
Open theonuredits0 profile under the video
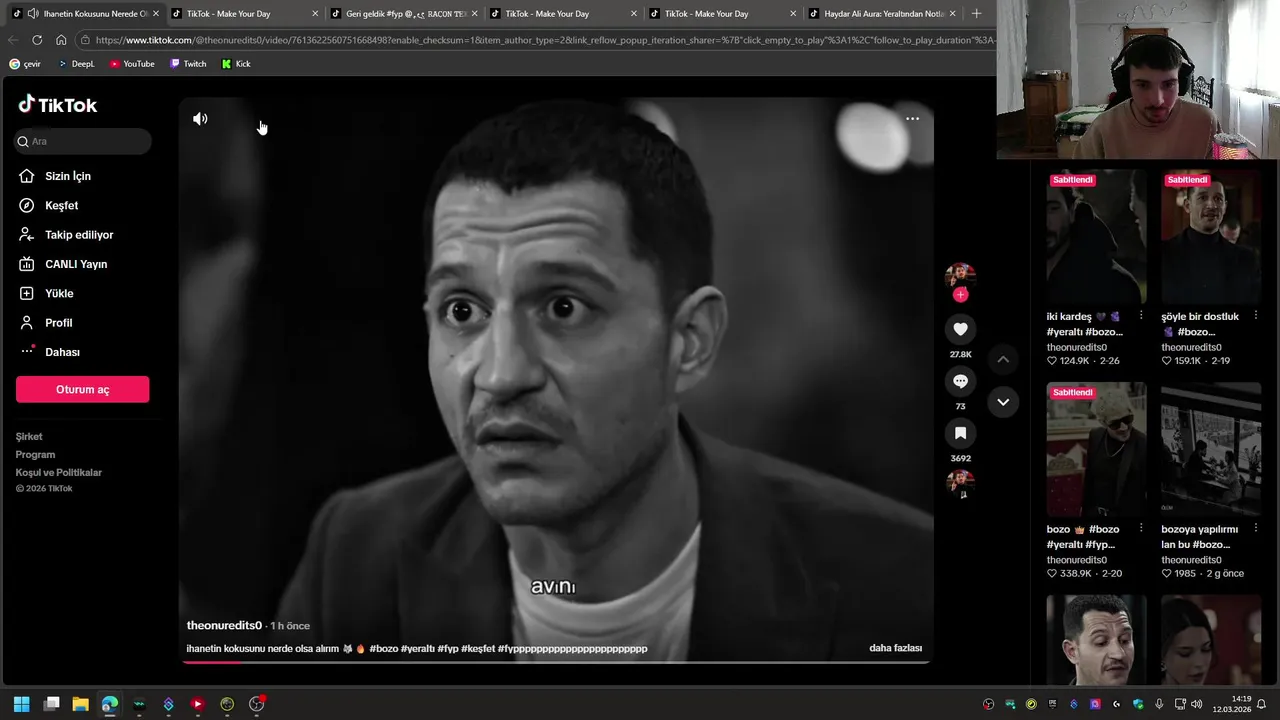[224, 625]
